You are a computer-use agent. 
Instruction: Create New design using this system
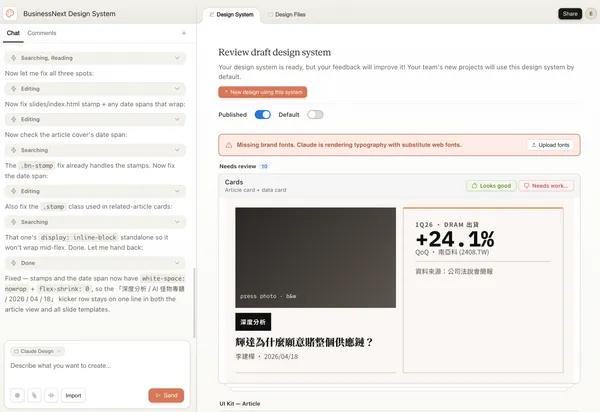[262, 92]
